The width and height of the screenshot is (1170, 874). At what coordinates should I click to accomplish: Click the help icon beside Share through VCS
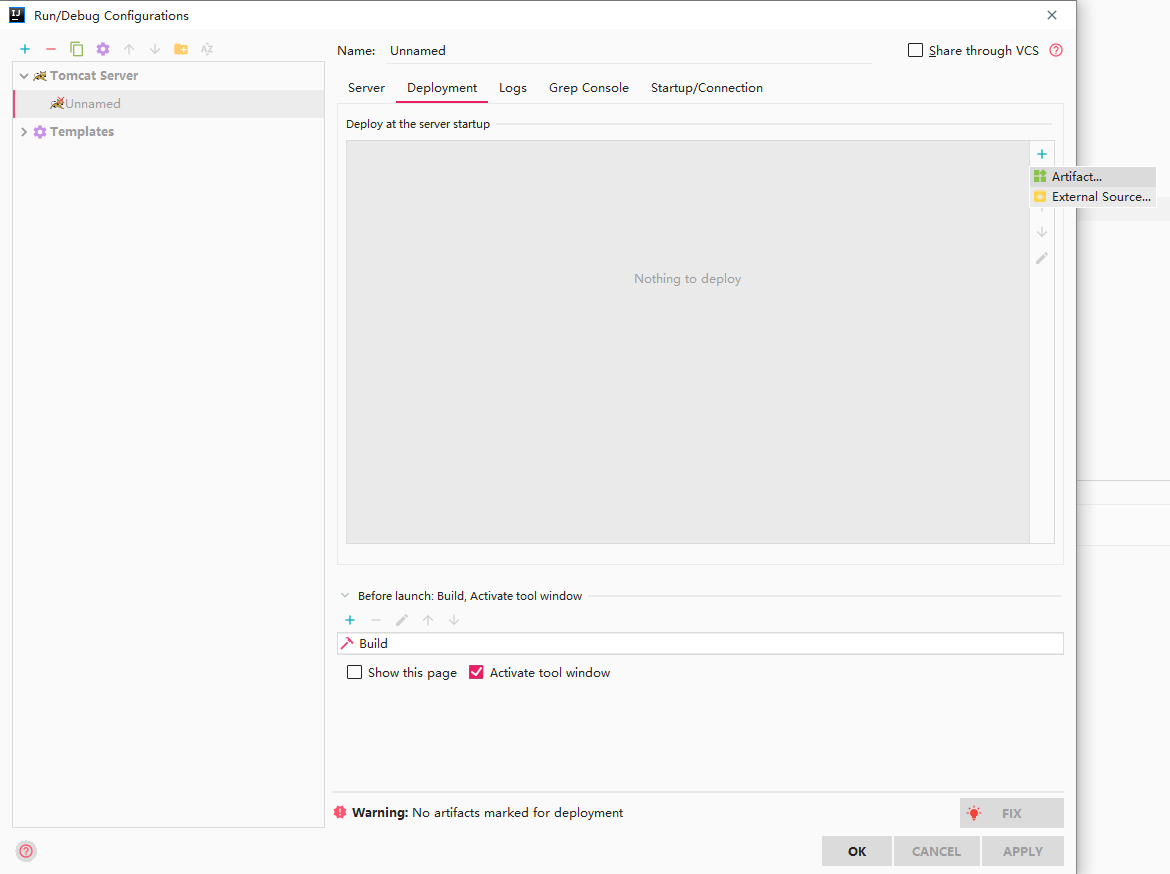click(x=1056, y=50)
